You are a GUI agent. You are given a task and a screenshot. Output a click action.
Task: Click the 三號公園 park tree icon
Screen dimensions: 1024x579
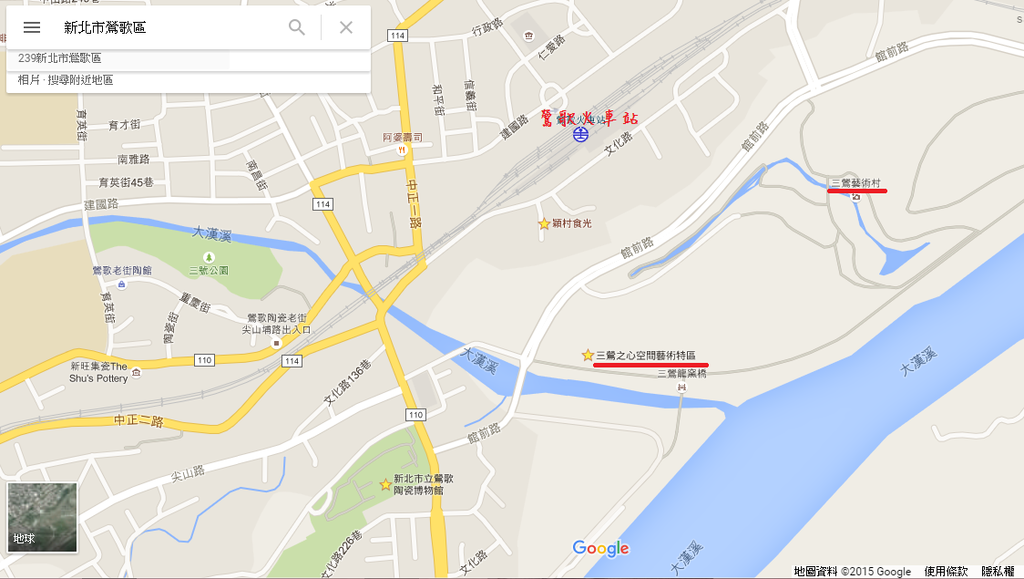209,257
